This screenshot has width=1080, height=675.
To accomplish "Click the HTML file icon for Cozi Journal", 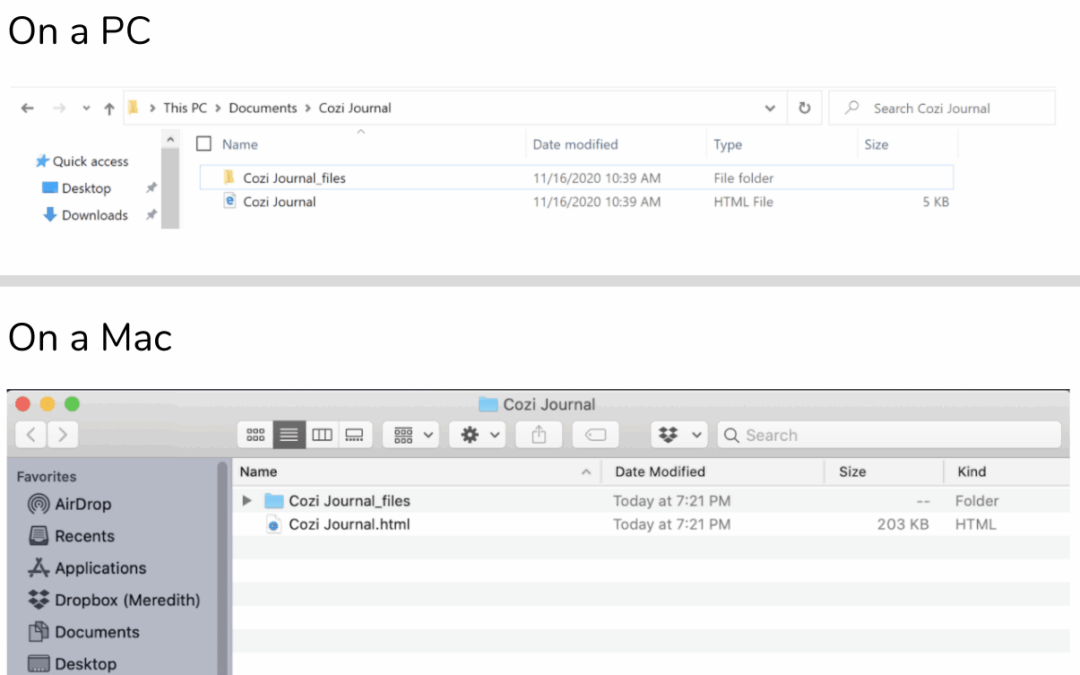I will pyautogui.click(x=230, y=200).
